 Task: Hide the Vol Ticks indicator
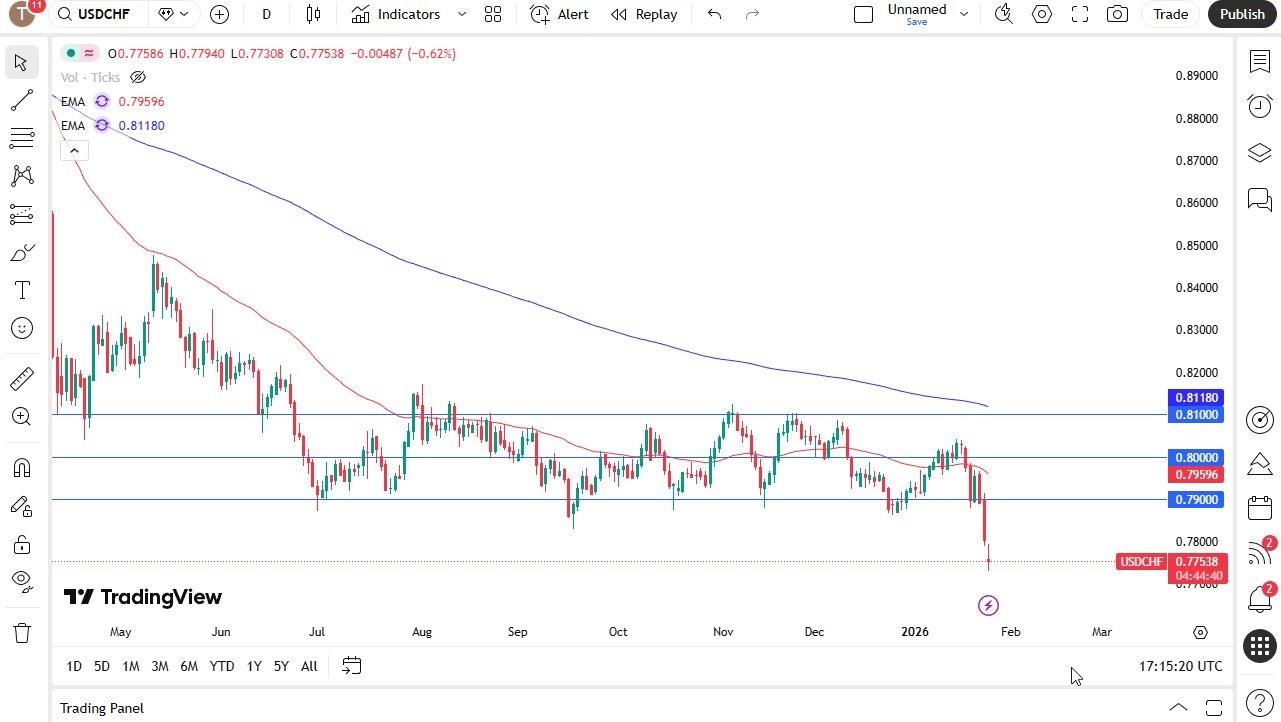coord(137,77)
